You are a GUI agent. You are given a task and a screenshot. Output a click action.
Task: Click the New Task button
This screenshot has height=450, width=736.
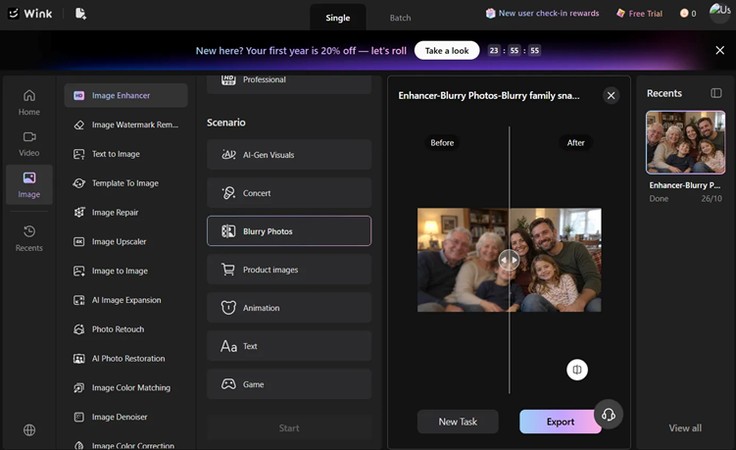(x=458, y=421)
